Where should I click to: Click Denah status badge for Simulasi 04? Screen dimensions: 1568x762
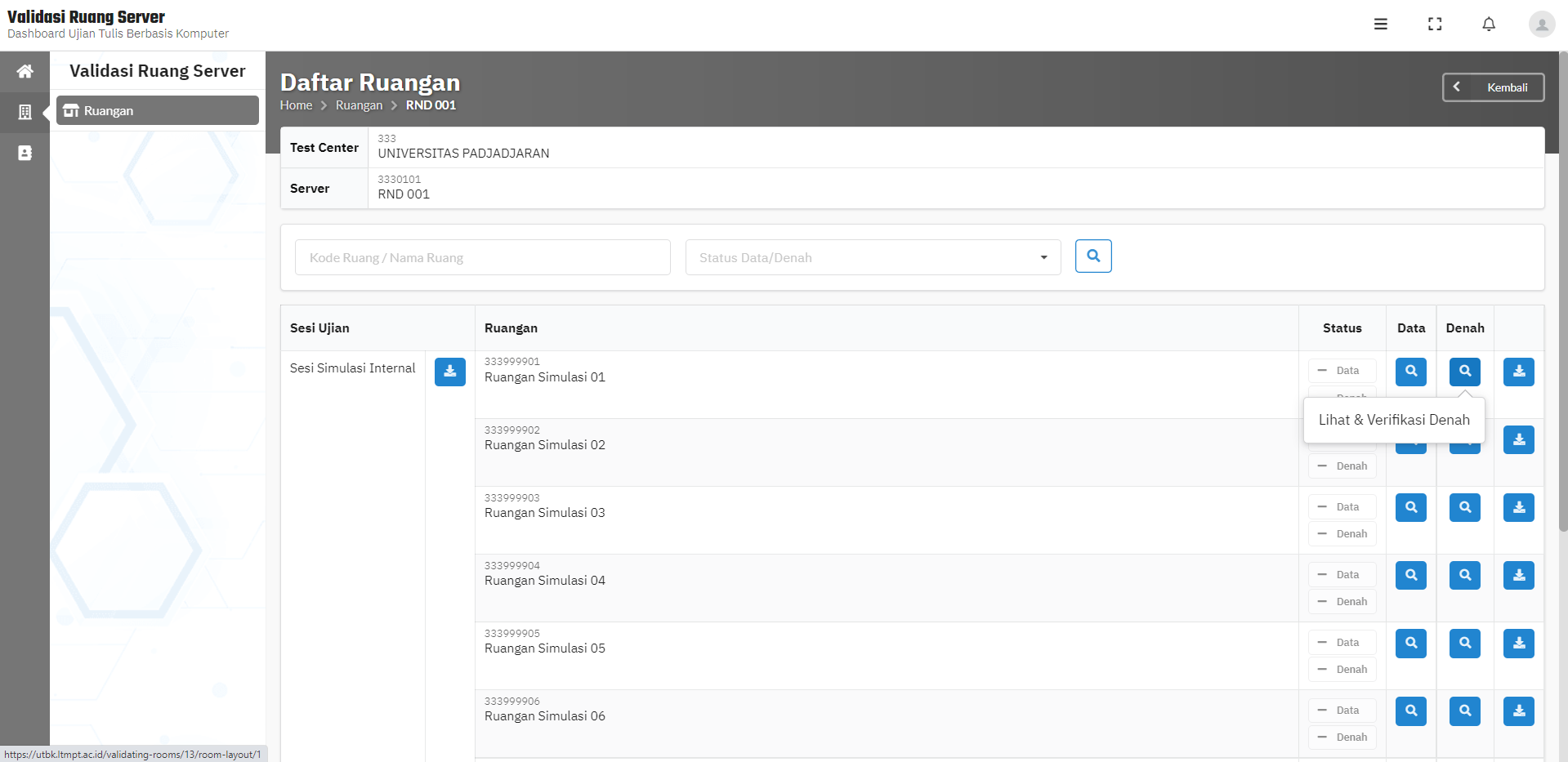(x=1342, y=602)
